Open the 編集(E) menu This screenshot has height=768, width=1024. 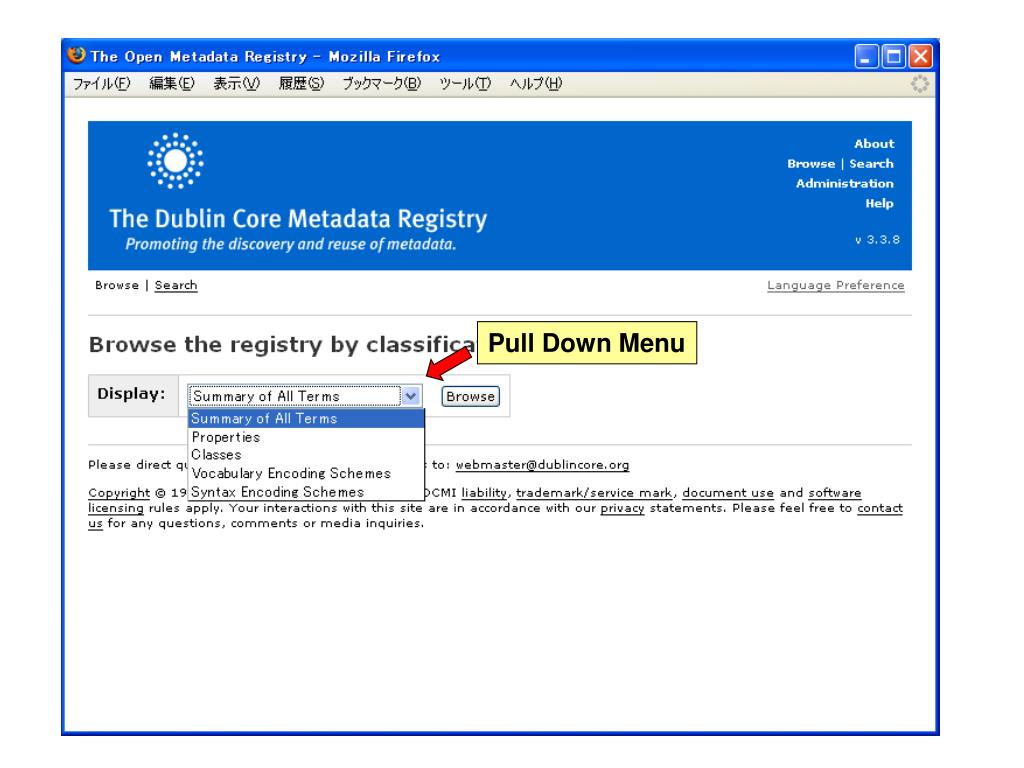(172, 84)
